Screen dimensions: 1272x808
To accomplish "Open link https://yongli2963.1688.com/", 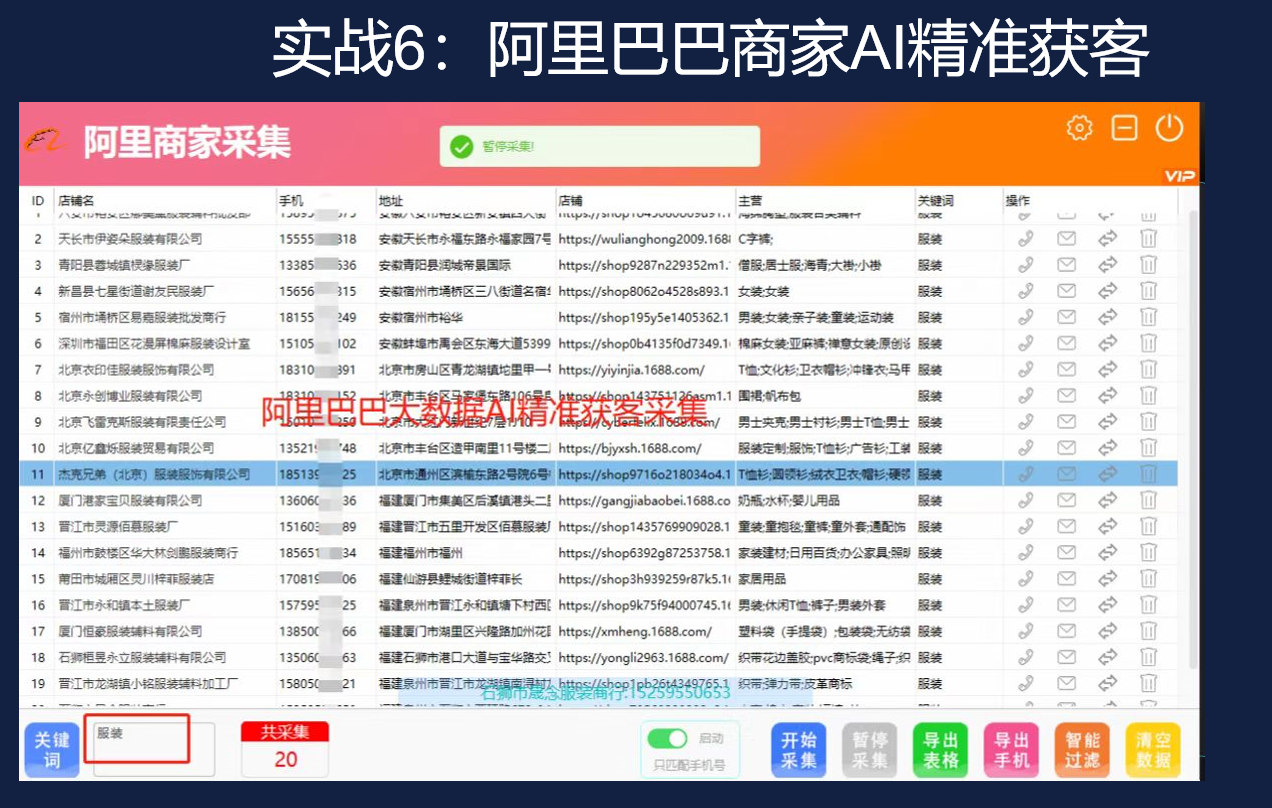I will 643,657.
